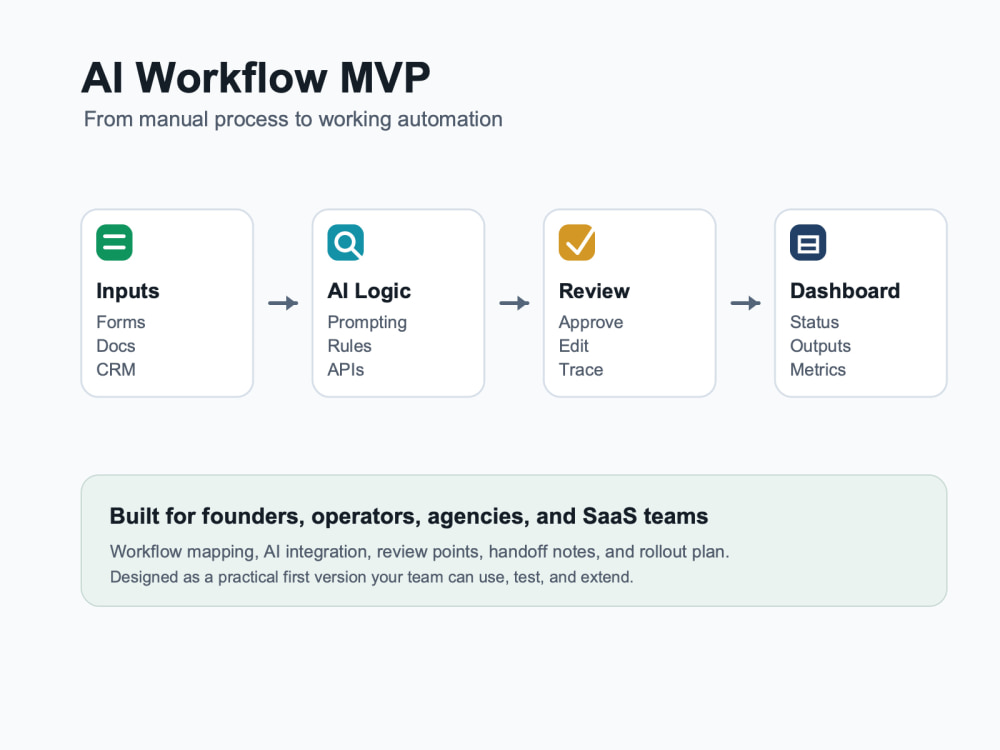Click the "Dashboard" card heading

click(x=844, y=291)
